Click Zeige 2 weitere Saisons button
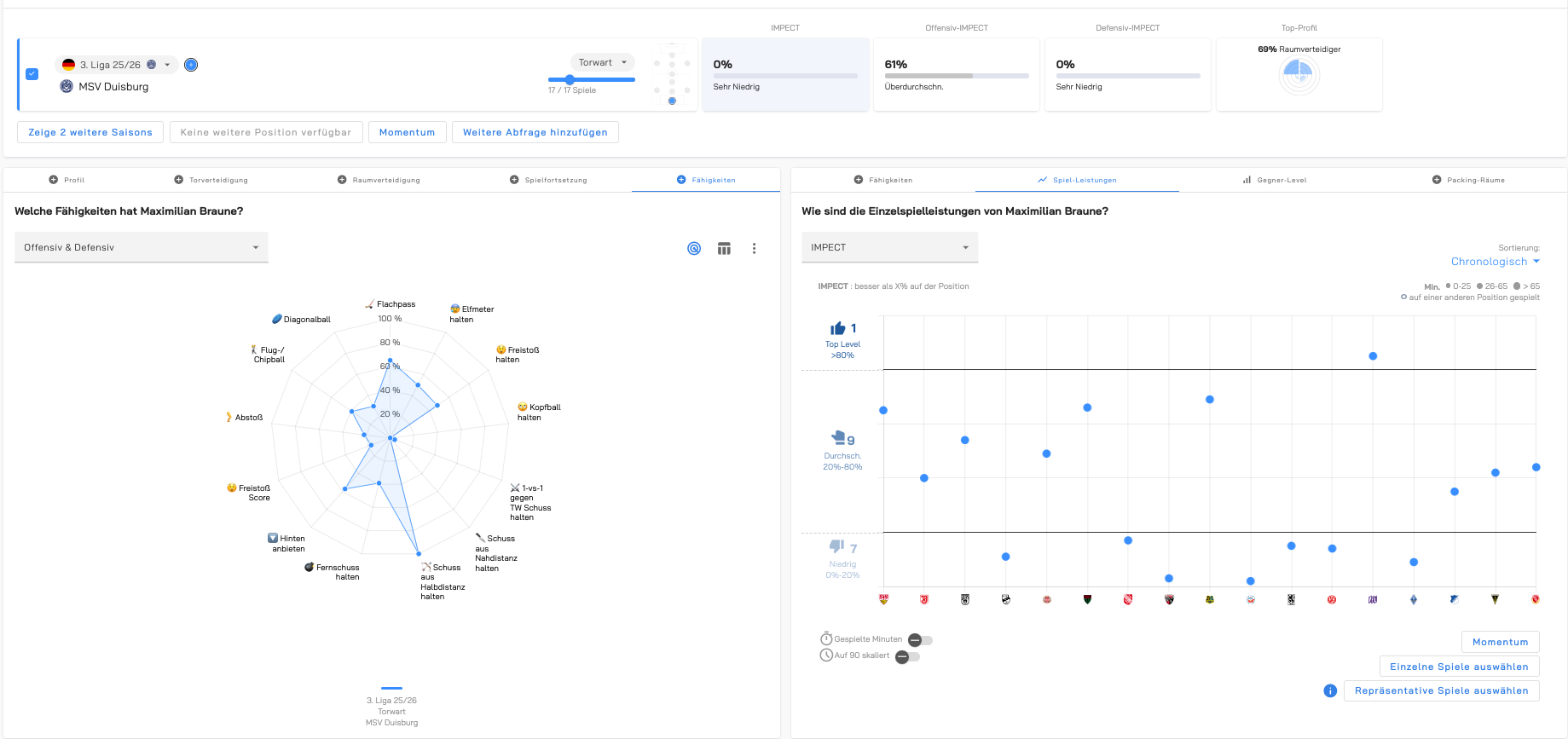This screenshot has width=1568, height=739. coord(90,132)
